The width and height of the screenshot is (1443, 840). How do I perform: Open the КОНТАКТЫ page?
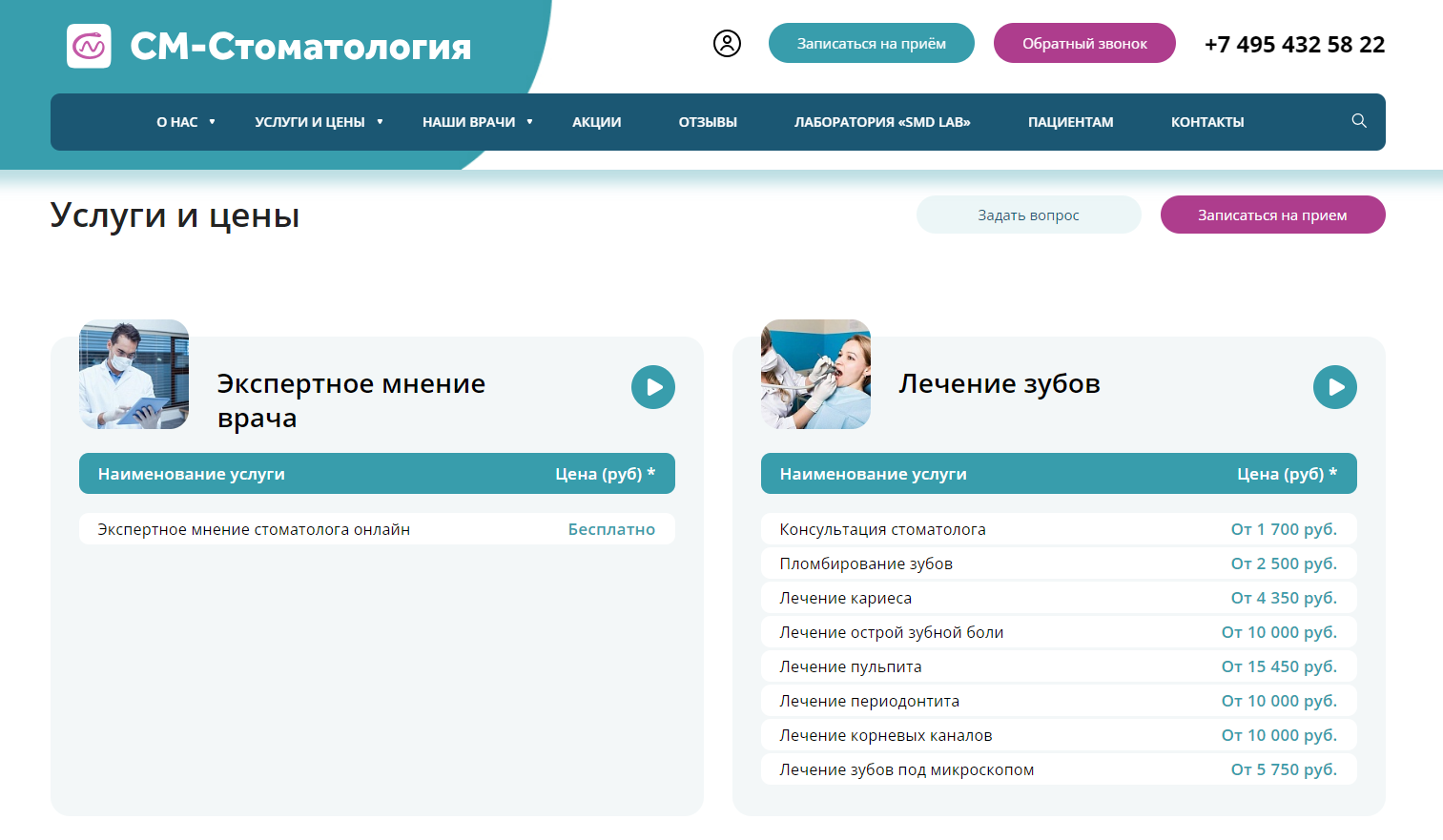1207,122
